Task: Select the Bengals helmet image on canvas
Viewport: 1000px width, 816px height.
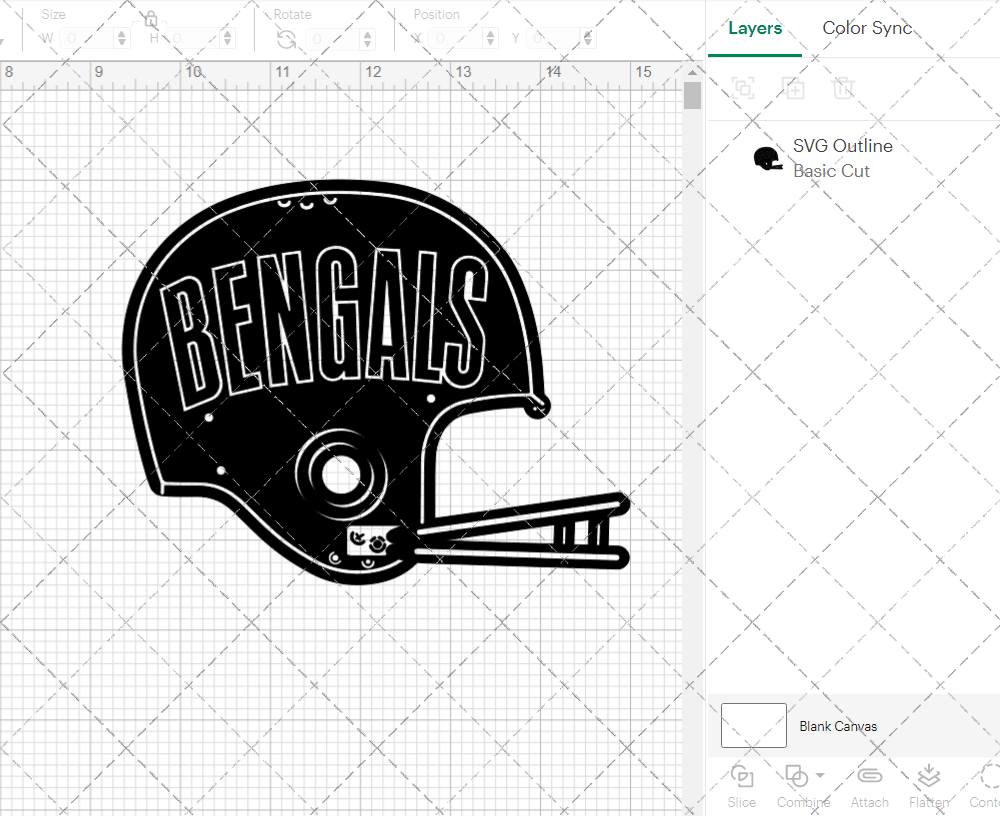Action: click(376, 382)
